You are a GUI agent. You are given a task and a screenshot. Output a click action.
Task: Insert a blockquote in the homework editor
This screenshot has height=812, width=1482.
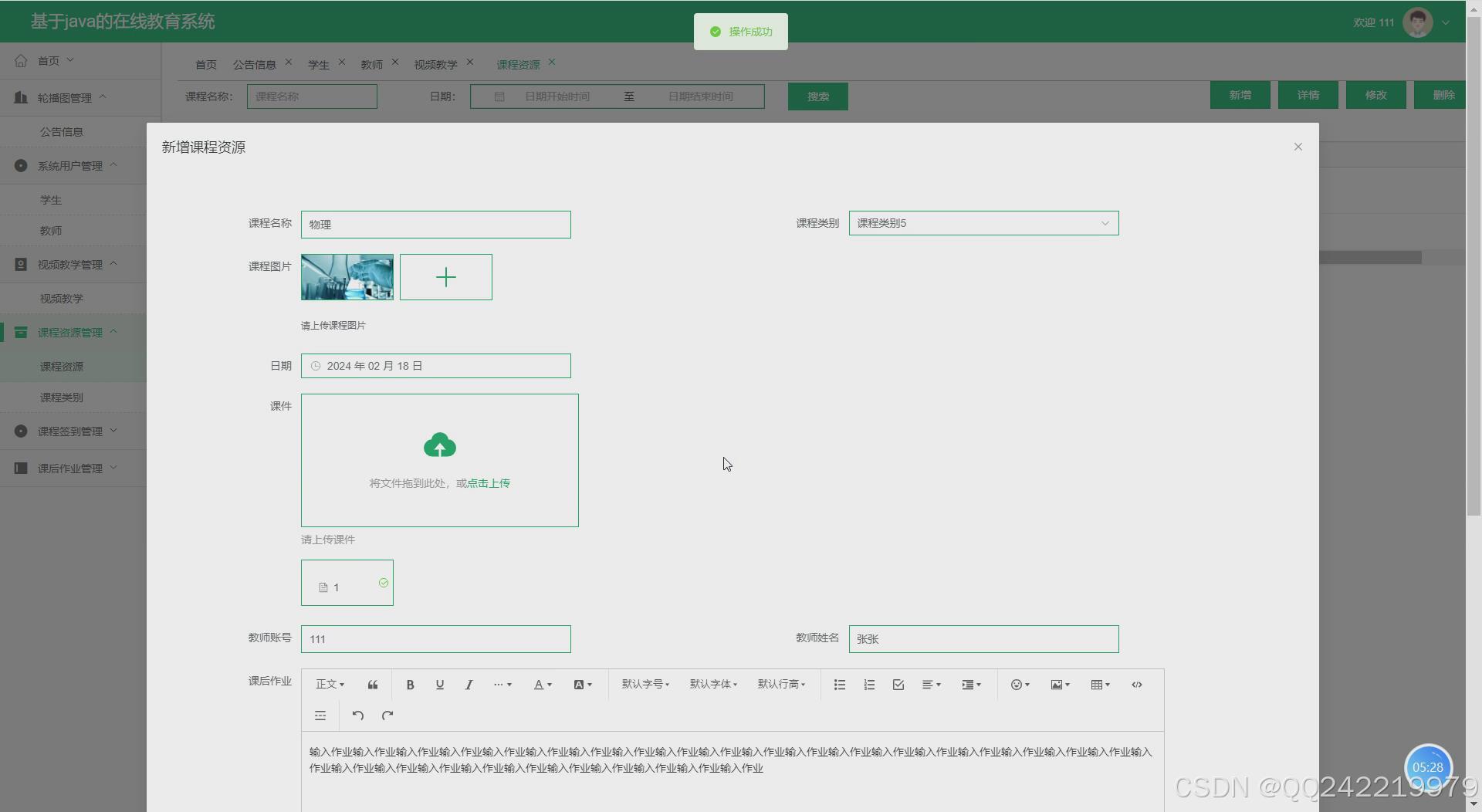[373, 685]
